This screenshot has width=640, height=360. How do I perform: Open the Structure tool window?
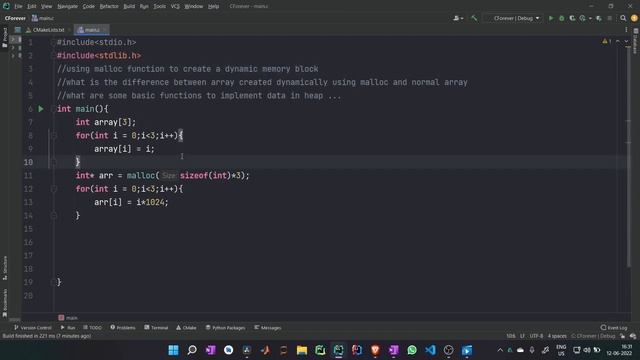click(5, 268)
